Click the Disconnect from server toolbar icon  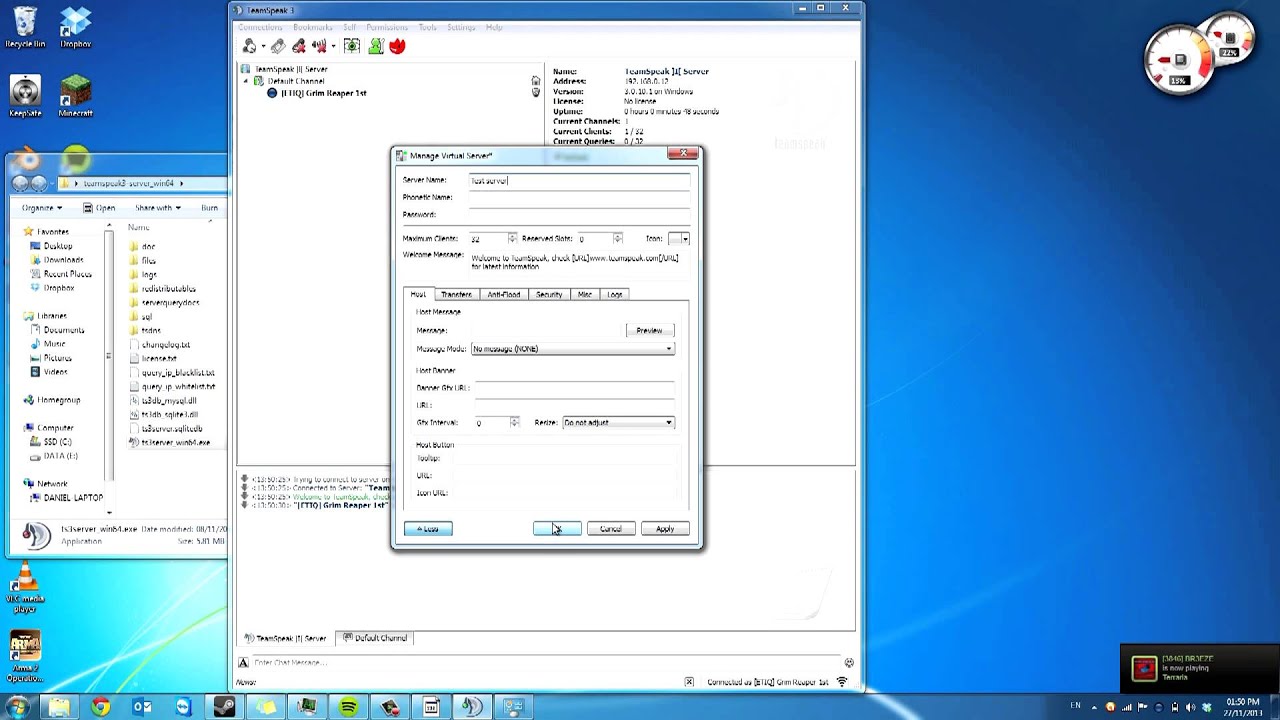[x=278, y=46]
